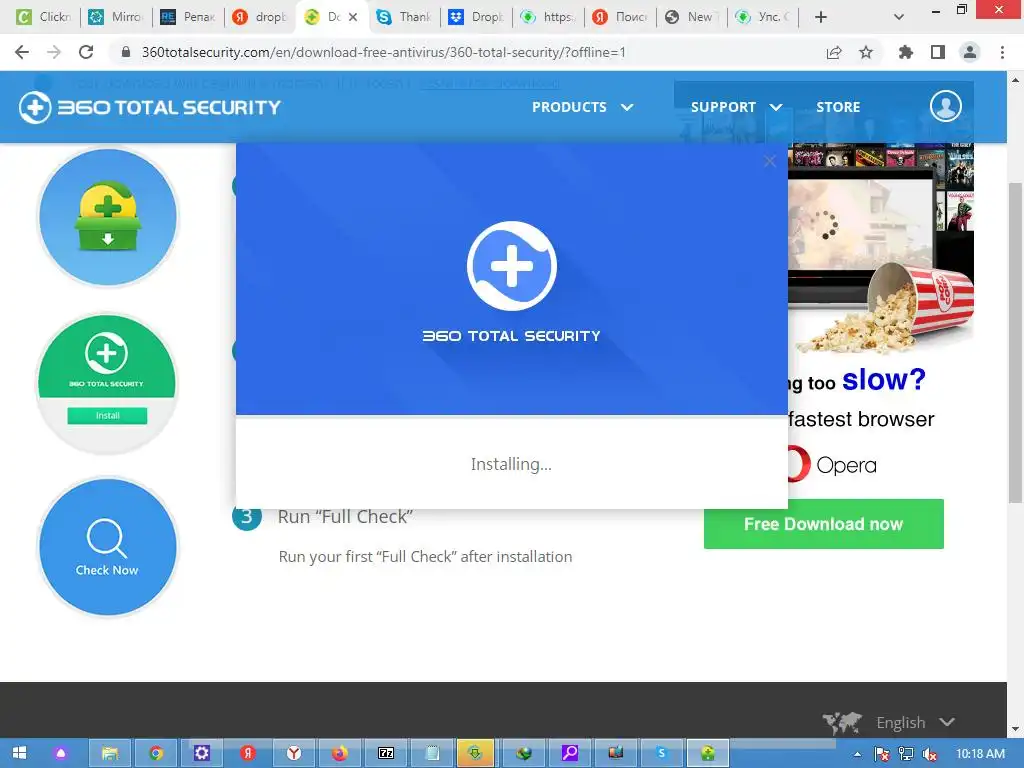
Task: Open the STORE page
Action: click(x=838, y=107)
